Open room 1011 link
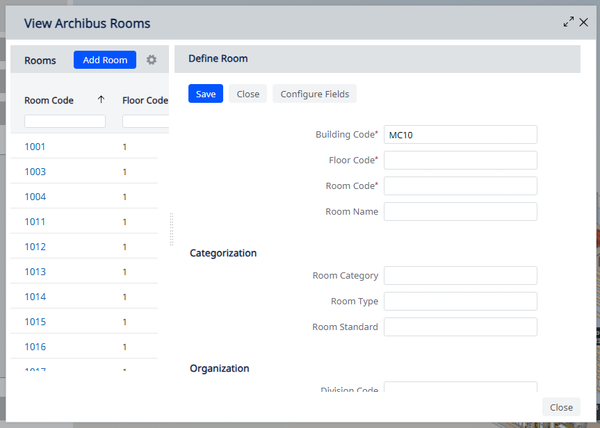This screenshot has width=600, height=428. tap(35, 221)
